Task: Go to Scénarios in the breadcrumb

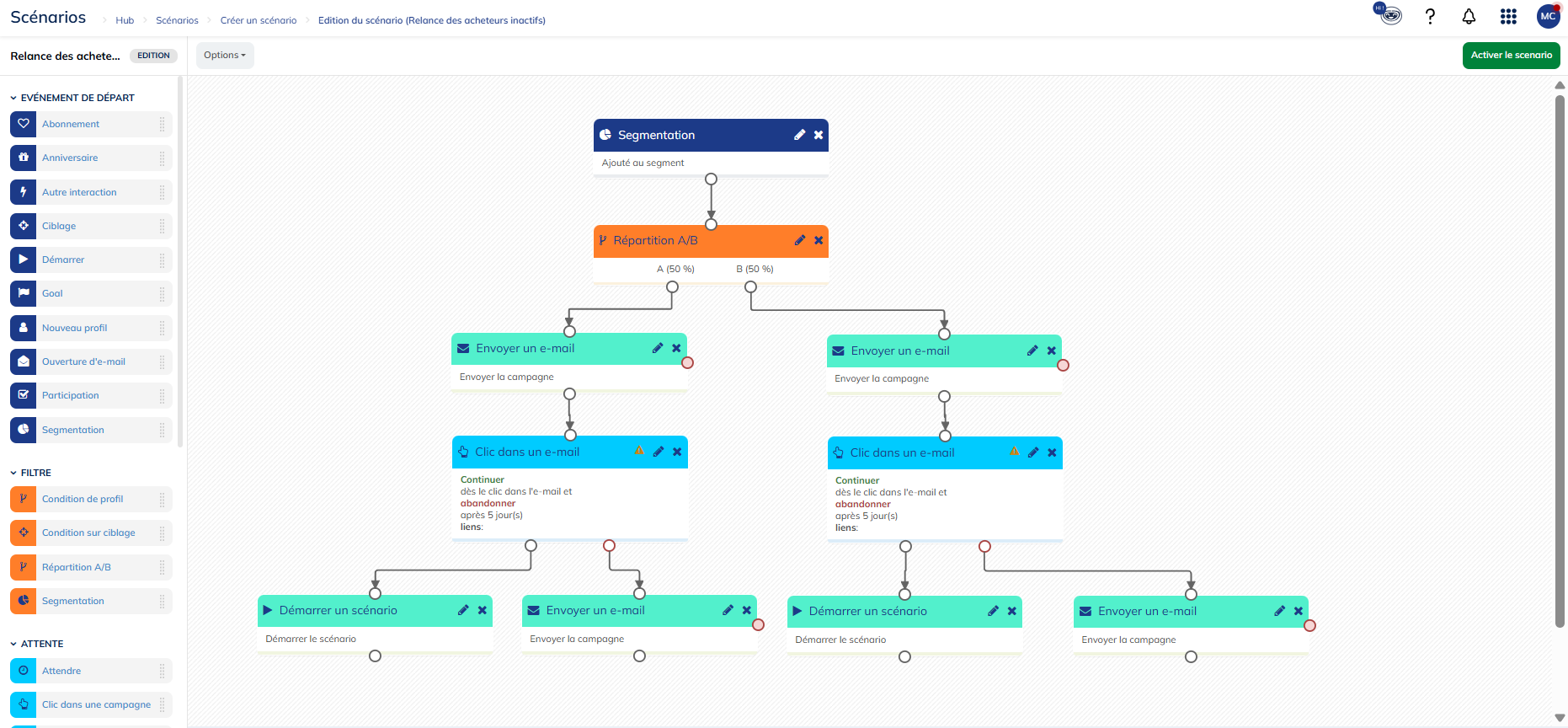Action: (x=177, y=20)
